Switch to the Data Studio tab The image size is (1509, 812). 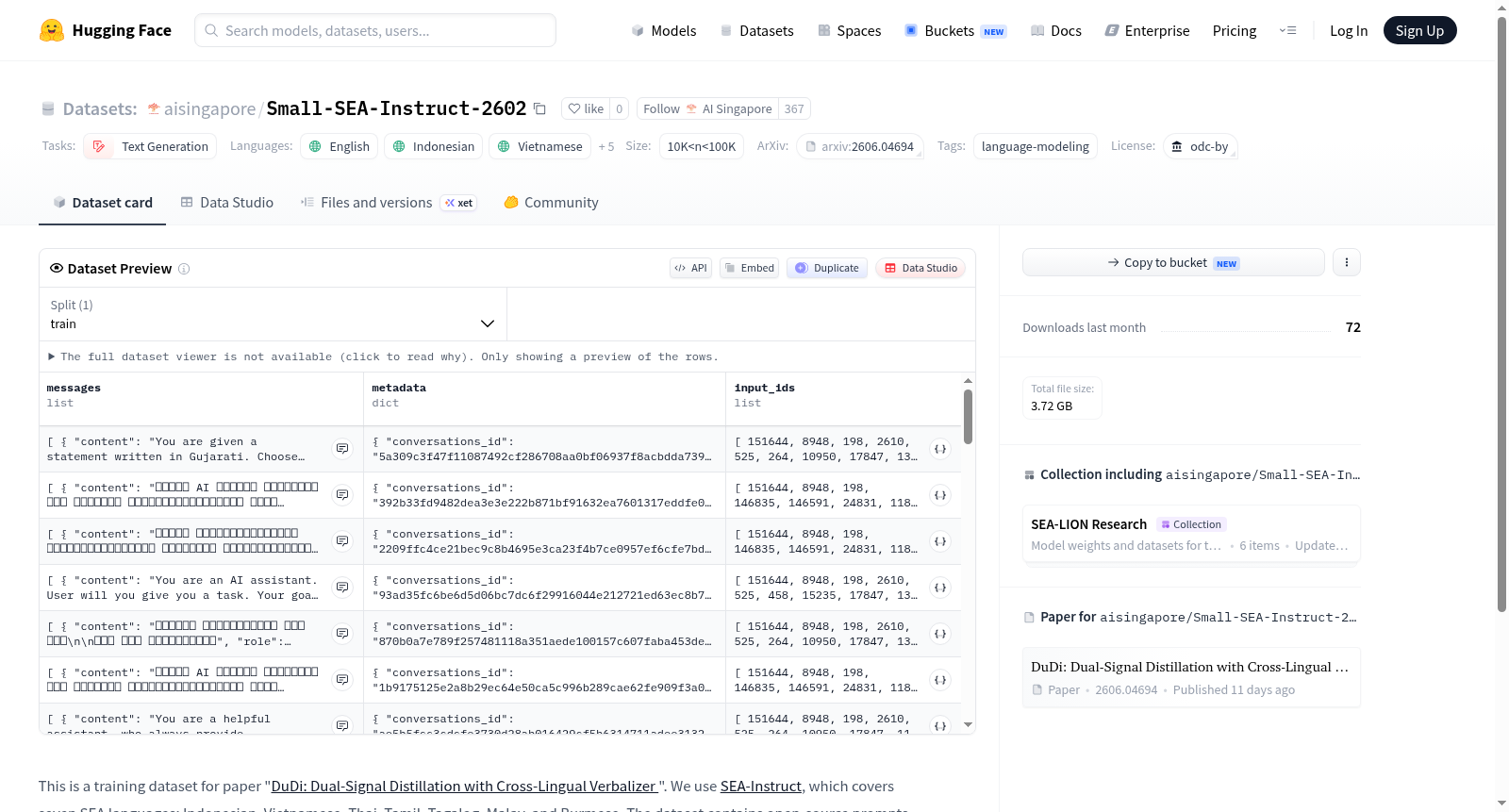click(x=227, y=202)
